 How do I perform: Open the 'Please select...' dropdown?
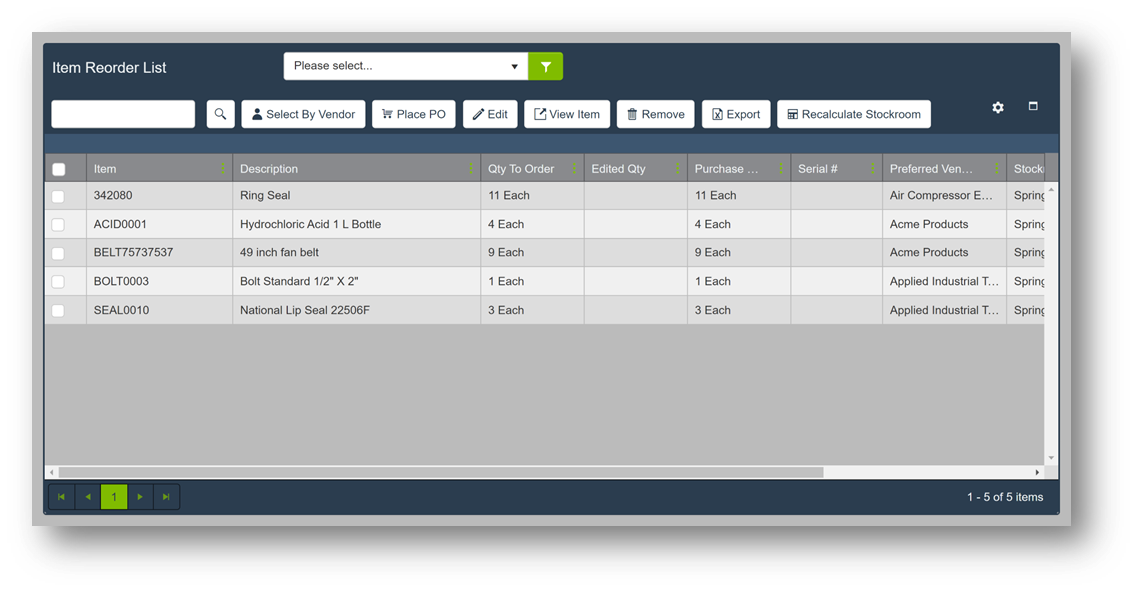[405, 66]
